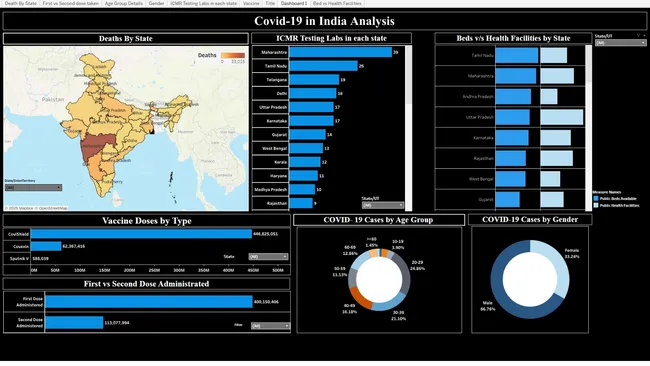The height and width of the screenshot is (366, 650).
Task: Click the '400,150,406' first dose value
Action: point(266,302)
